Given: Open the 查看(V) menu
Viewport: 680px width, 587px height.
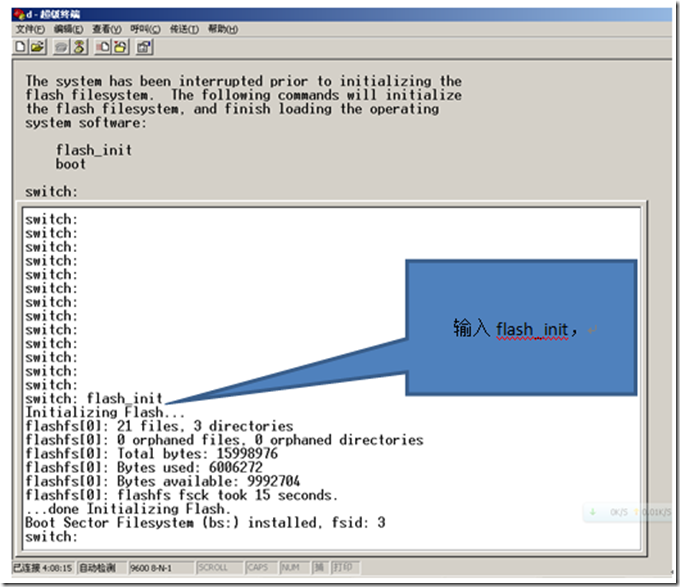Looking at the screenshot, I should (106, 29).
